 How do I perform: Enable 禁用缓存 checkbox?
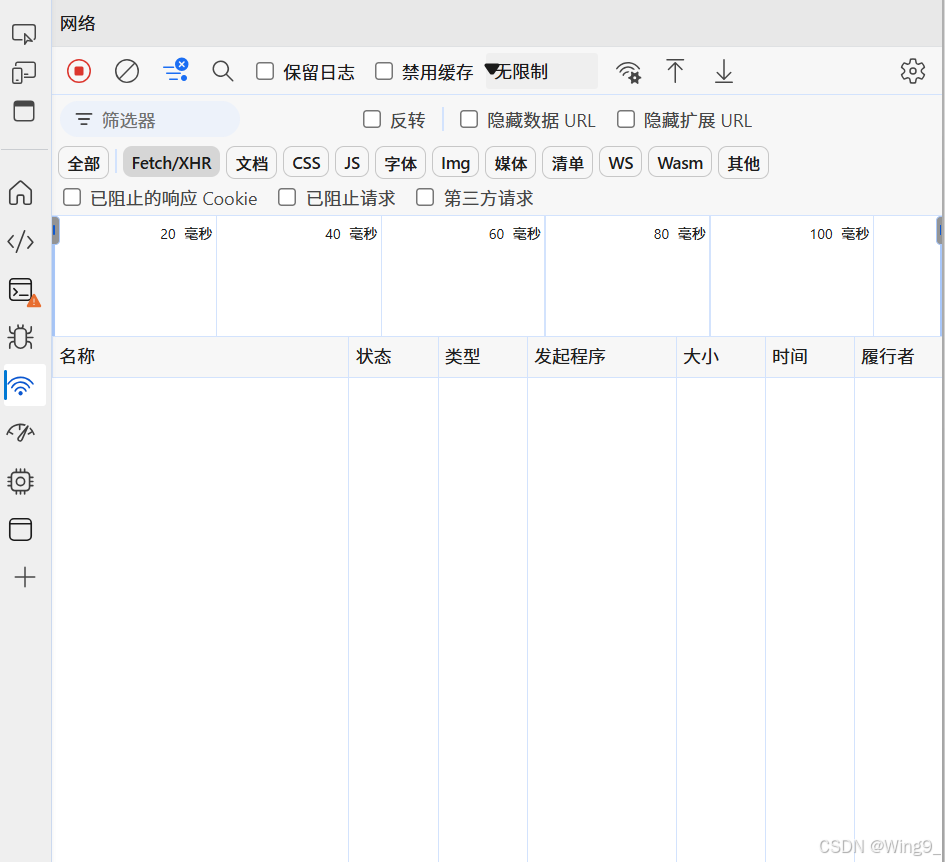[384, 71]
